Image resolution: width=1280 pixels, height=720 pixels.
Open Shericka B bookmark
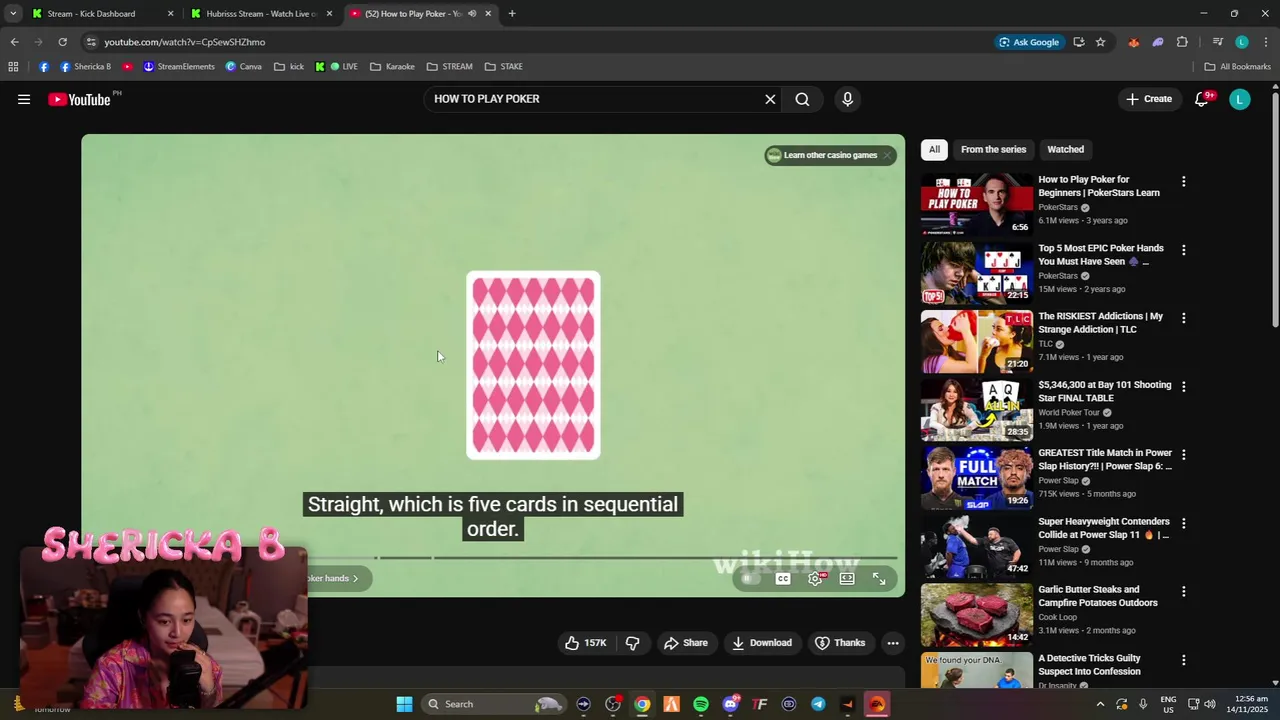point(85,67)
